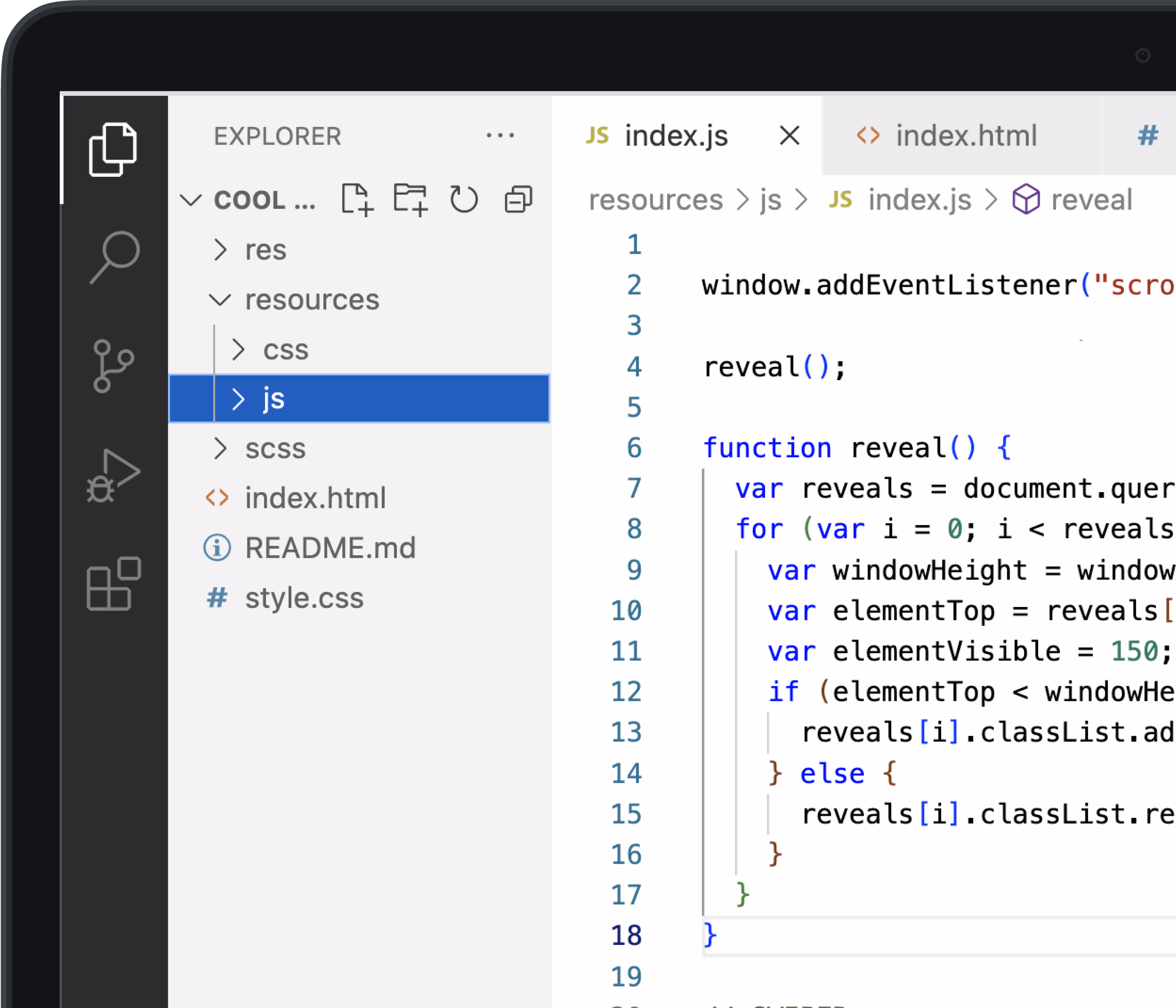The width and height of the screenshot is (1176, 1008).
Task: Collapse the COOL project root section
Action: pyautogui.click(x=191, y=200)
